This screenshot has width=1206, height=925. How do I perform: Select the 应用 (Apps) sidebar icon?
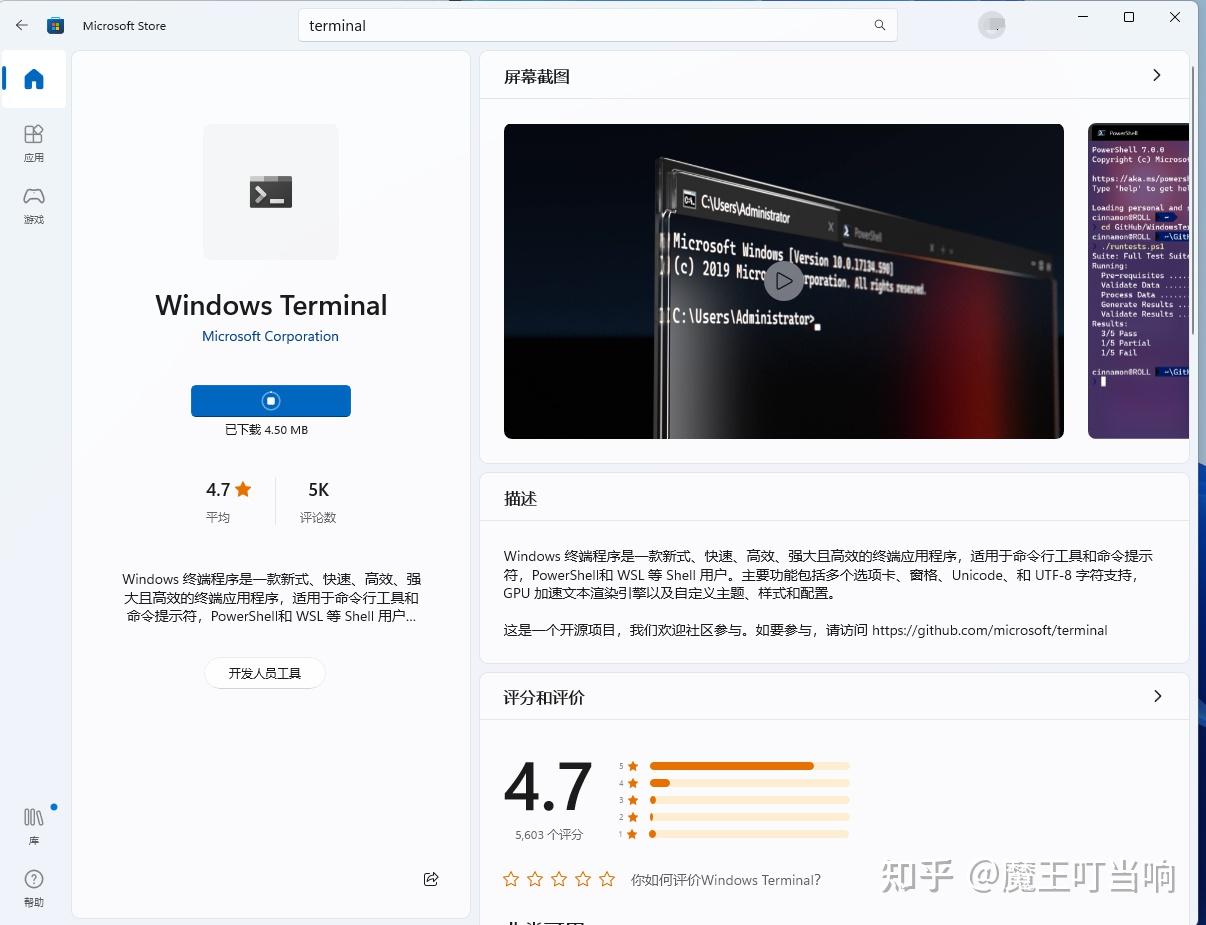33,144
